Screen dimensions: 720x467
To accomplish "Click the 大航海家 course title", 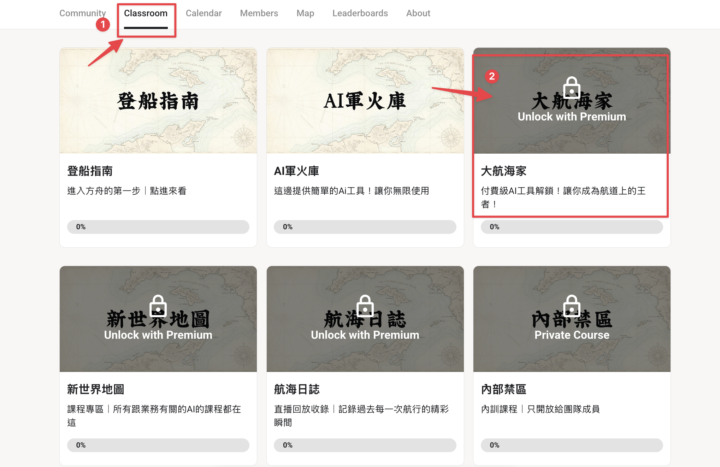I will 504,171.
